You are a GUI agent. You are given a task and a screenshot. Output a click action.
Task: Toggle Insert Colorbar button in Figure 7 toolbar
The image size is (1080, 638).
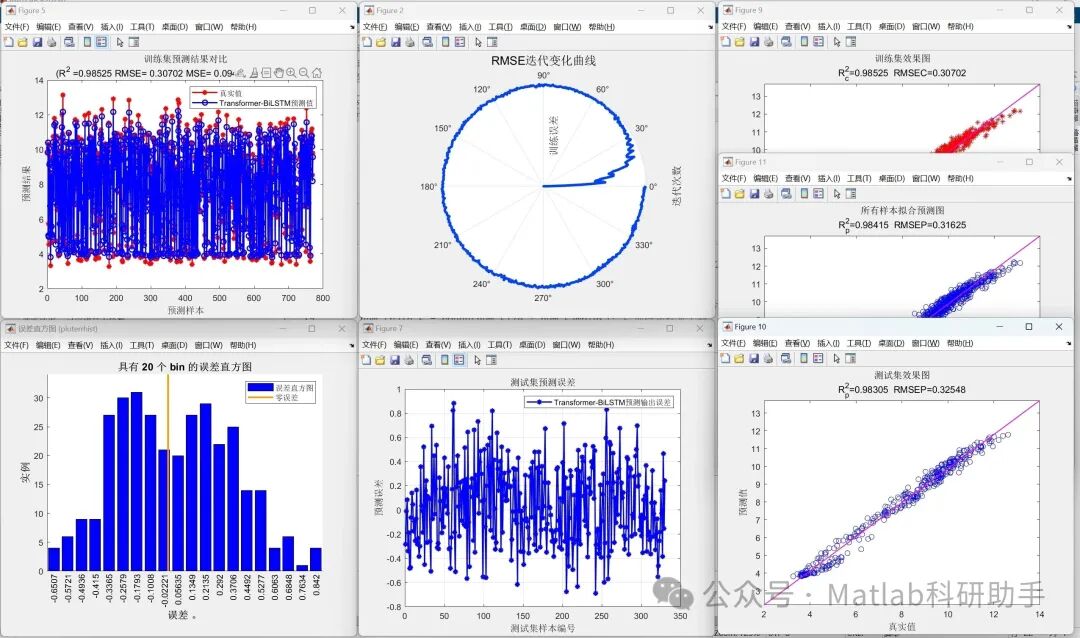tap(445, 360)
